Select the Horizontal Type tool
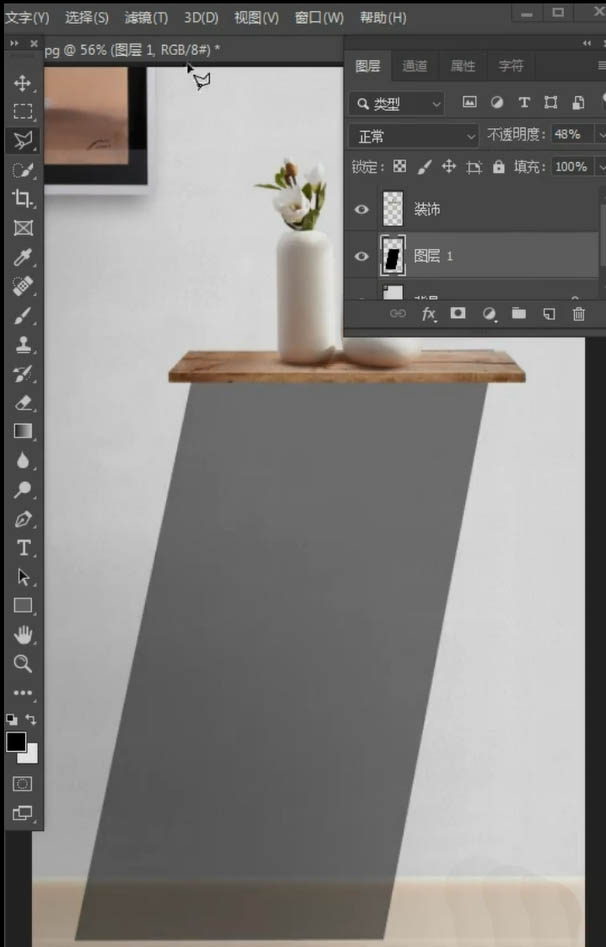The image size is (606, 947). coord(22,548)
